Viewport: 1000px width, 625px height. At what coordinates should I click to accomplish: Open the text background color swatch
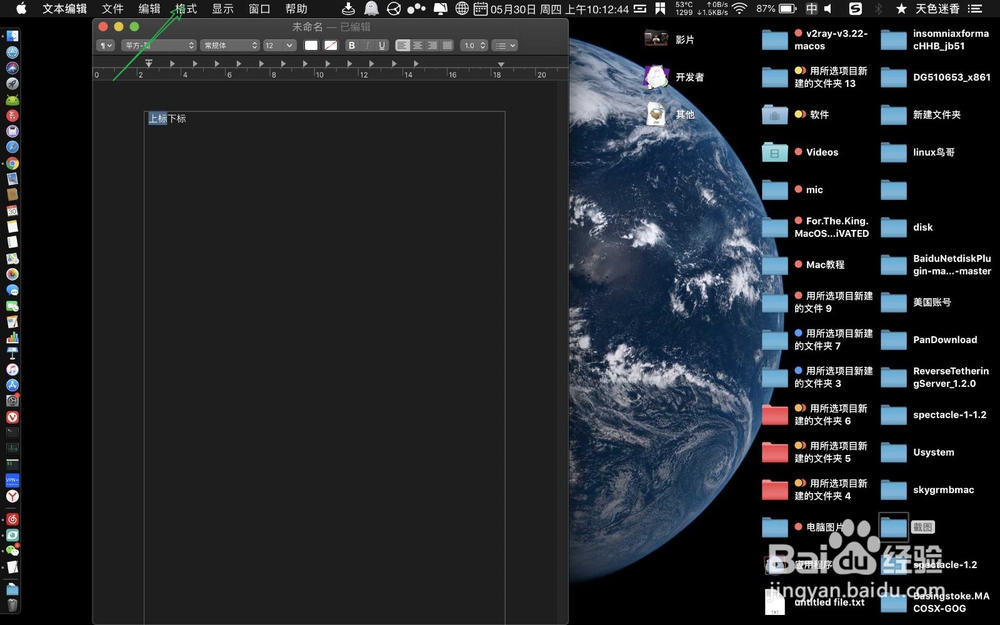[x=330, y=45]
